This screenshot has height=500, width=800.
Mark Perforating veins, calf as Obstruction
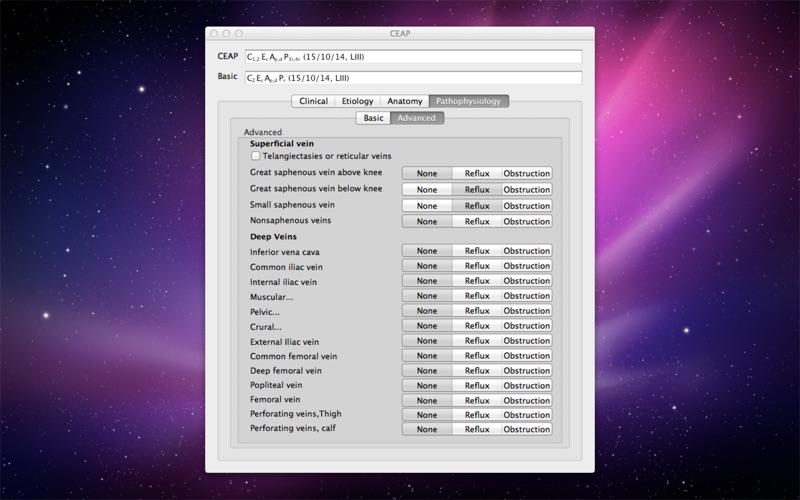point(527,430)
